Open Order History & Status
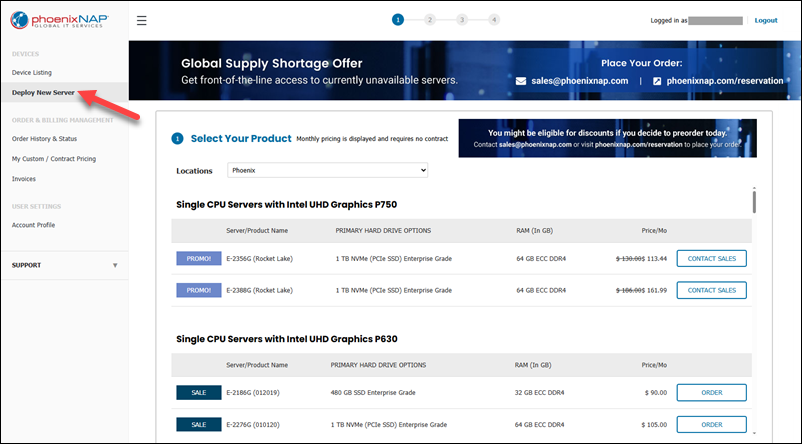Screen dimensions: 802x444 44,139
